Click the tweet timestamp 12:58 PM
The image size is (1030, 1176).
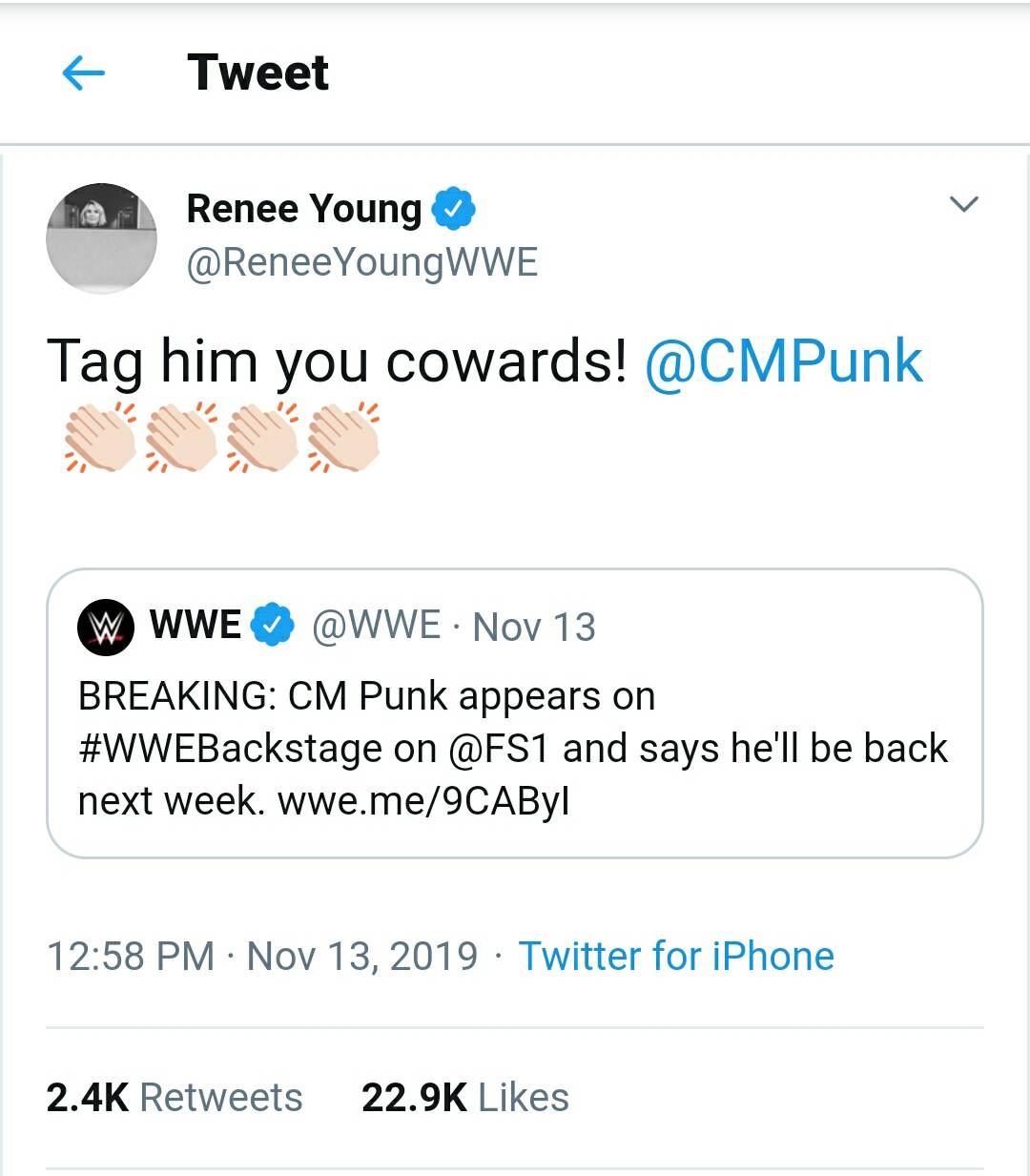tap(127, 955)
